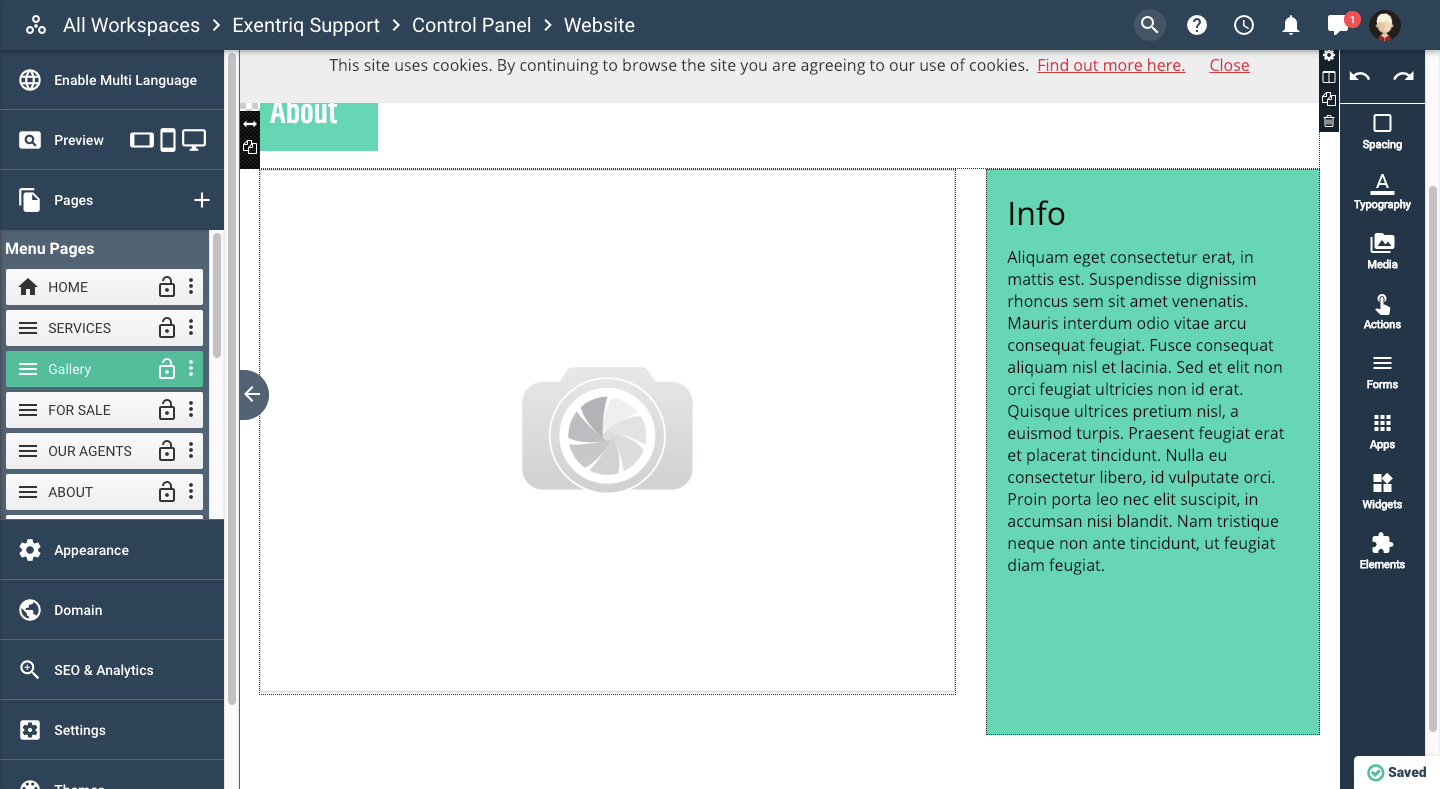Collapse the left sidebar with arrow button
The width and height of the screenshot is (1440, 789).
pos(252,394)
